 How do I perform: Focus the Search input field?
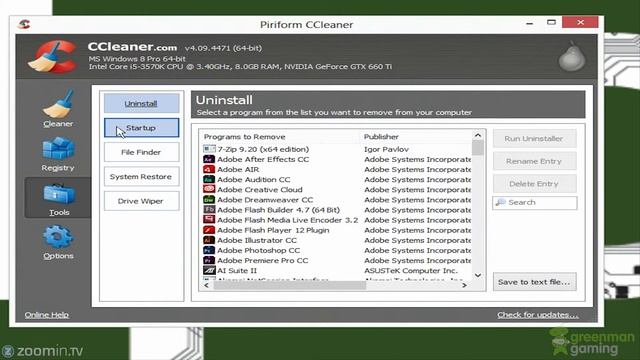pyautogui.click(x=535, y=203)
